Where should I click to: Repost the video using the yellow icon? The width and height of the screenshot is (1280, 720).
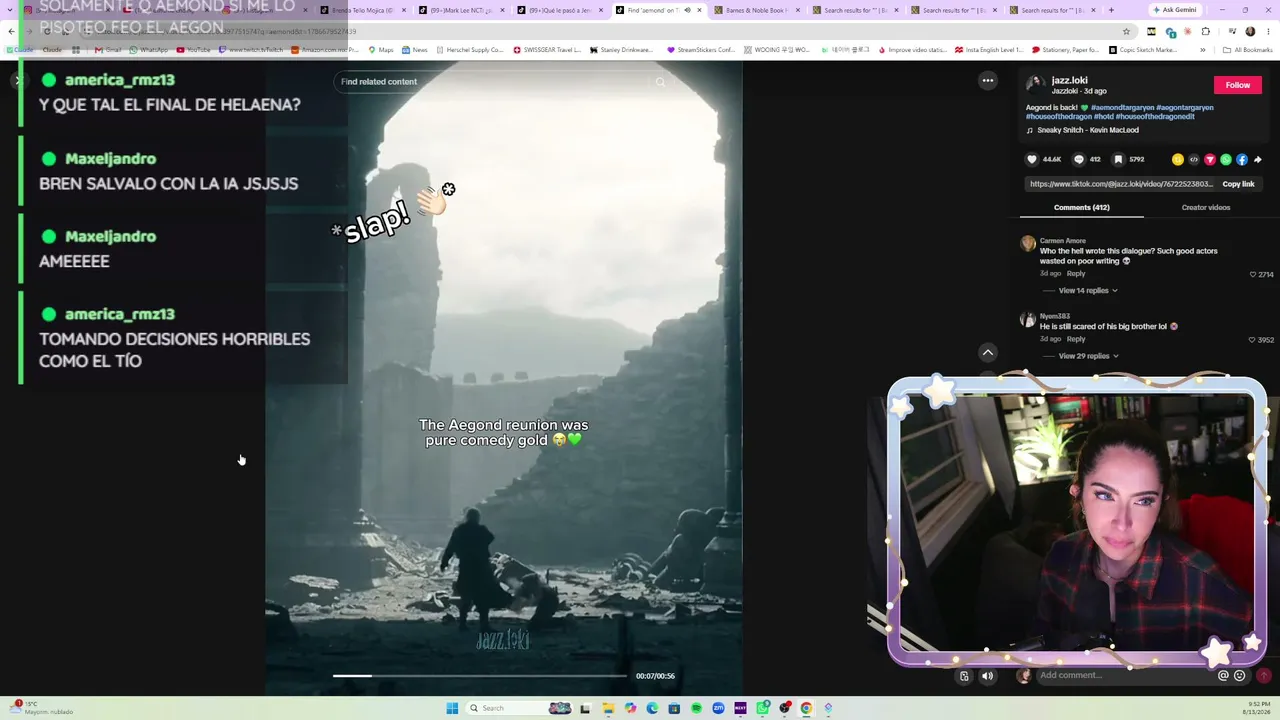(1178, 159)
